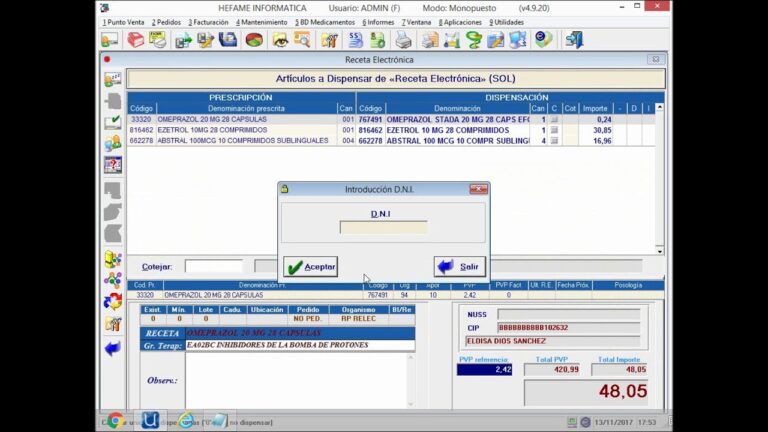This screenshot has width=768, height=432.
Task: Click the document with pencil toolbar icon
Action: click(205, 40)
